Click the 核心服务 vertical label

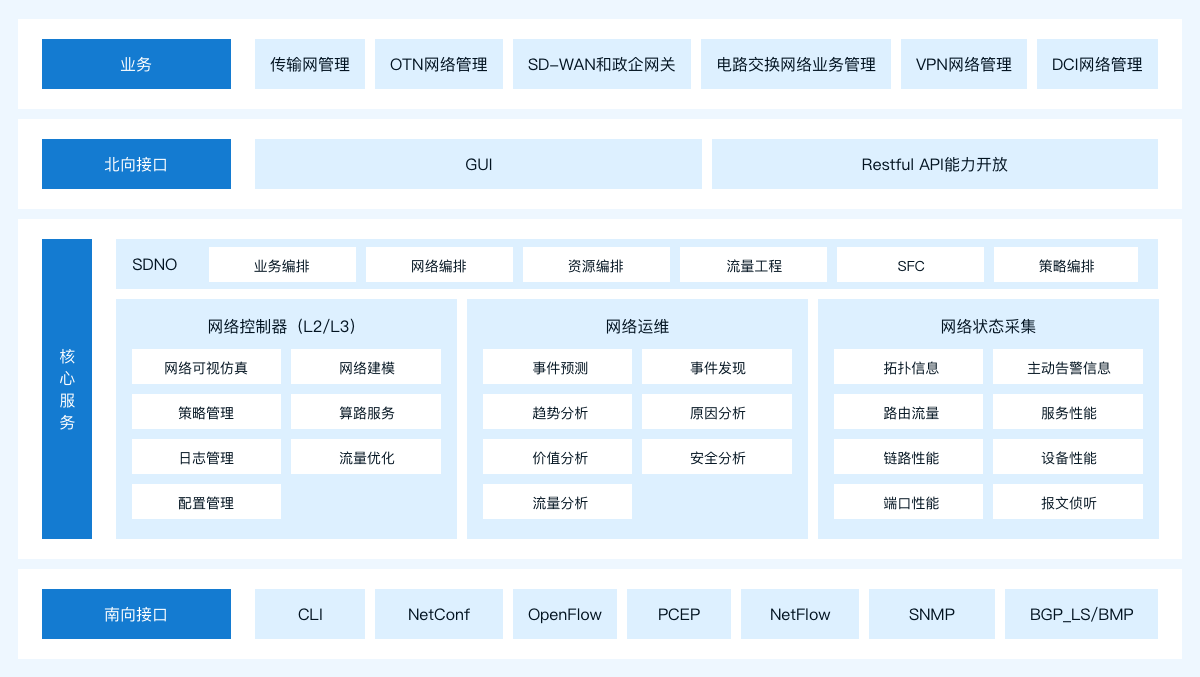point(67,389)
